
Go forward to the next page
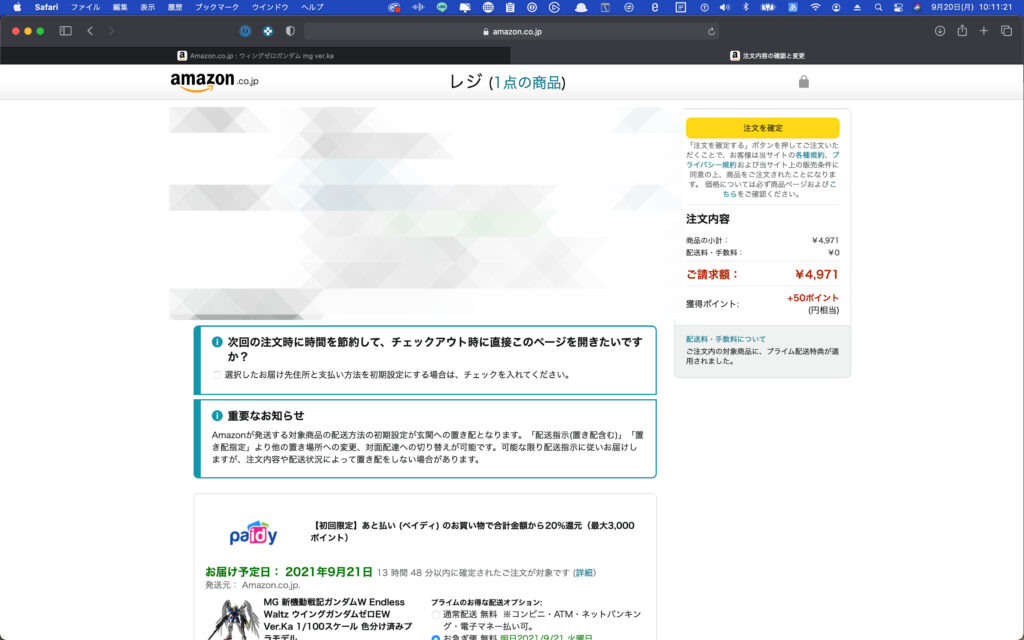pos(111,31)
